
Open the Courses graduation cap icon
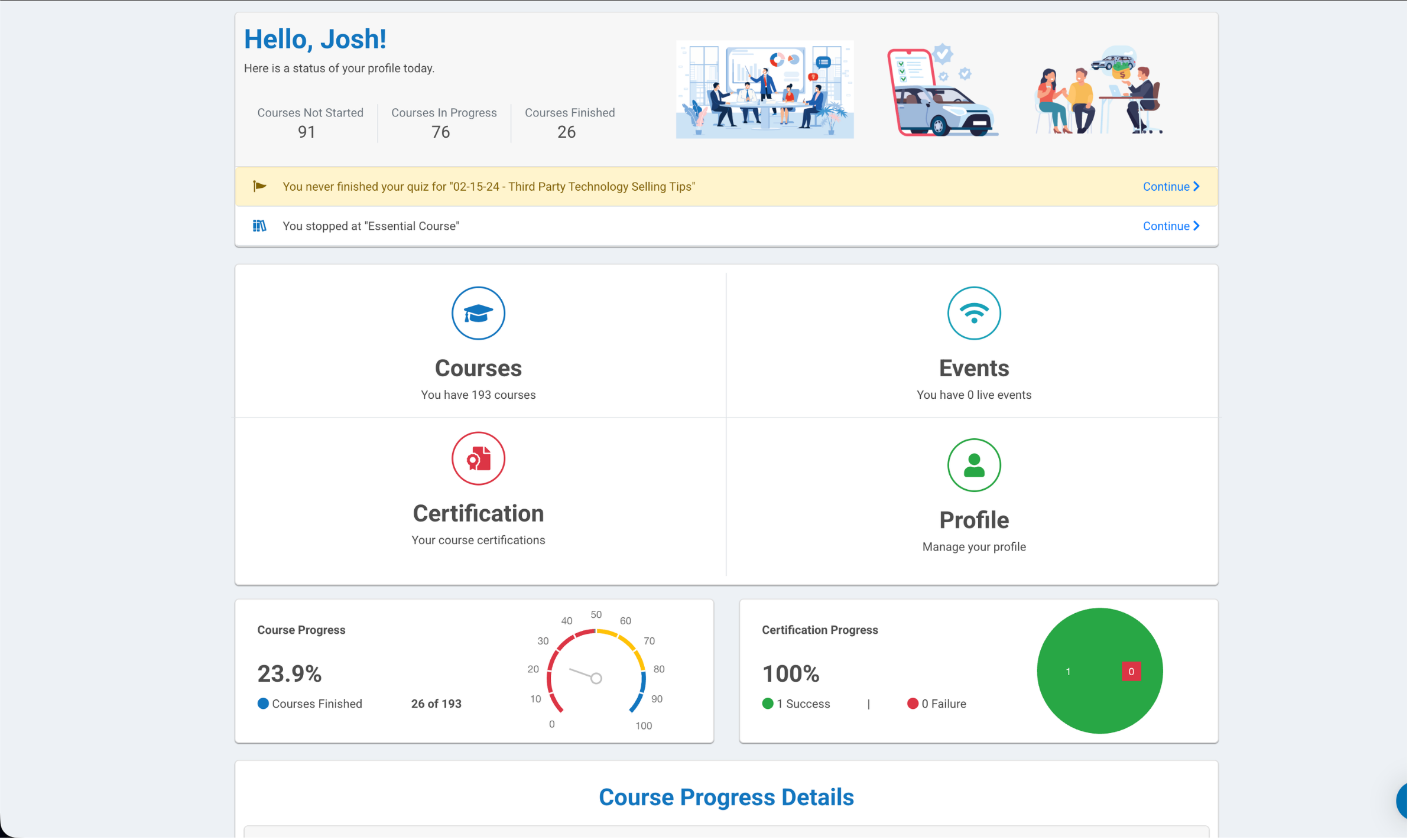[479, 314]
